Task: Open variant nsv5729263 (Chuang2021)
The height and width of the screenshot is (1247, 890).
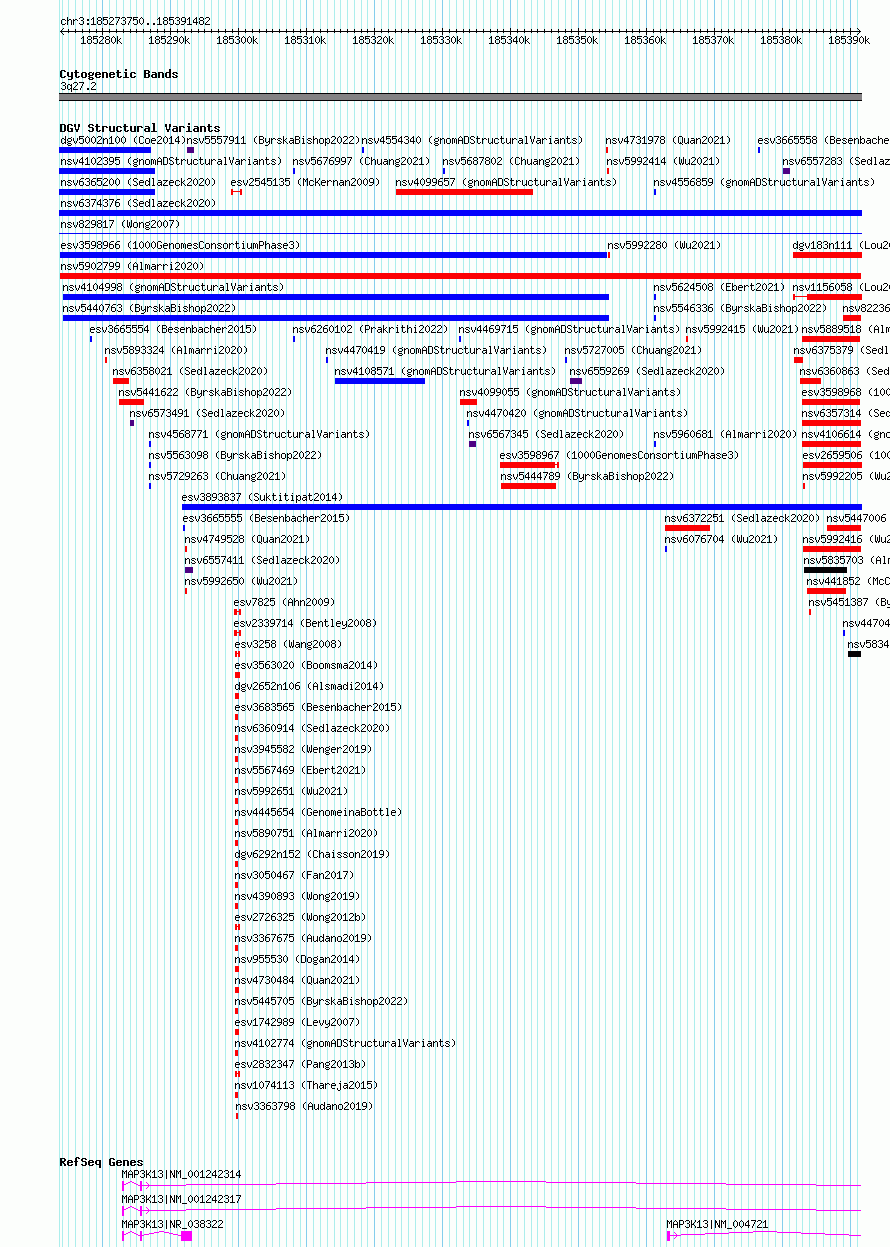Action: [217, 476]
